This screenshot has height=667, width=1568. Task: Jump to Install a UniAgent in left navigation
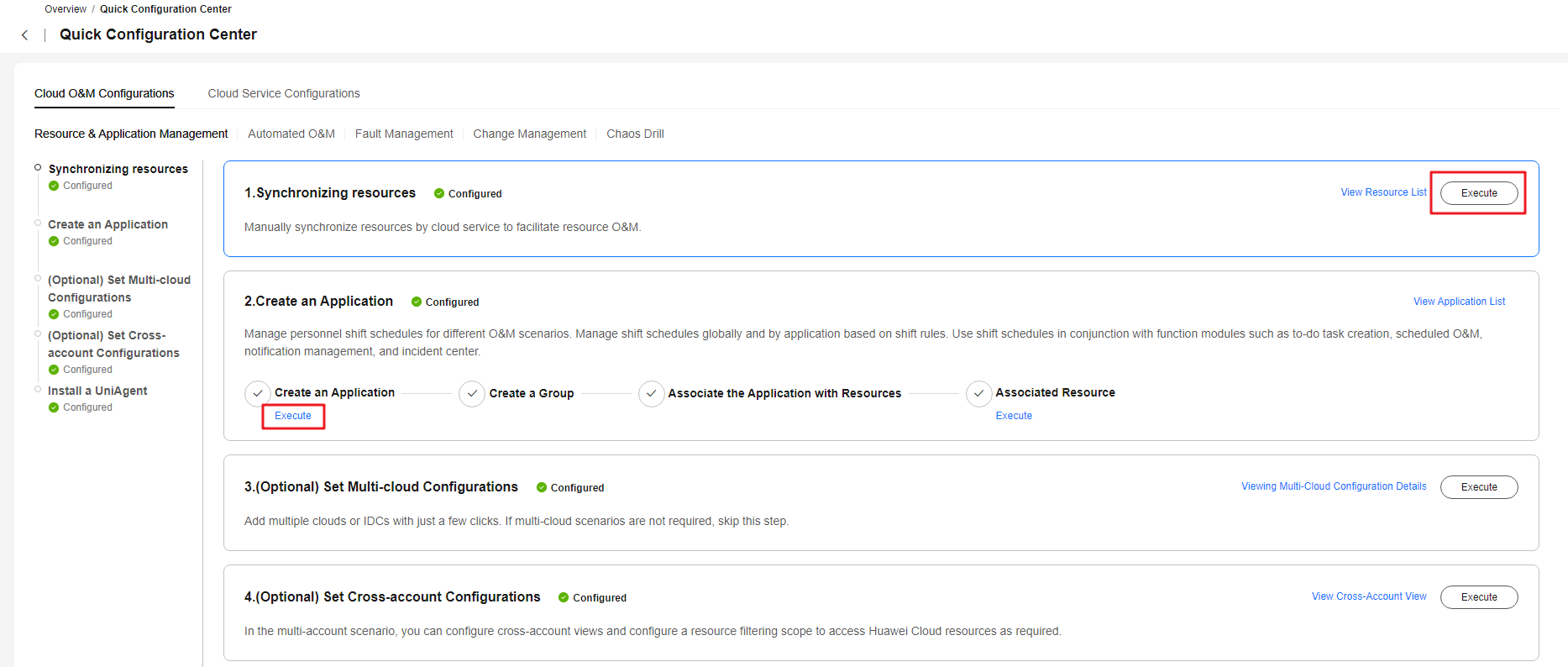[x=97, y=391]
